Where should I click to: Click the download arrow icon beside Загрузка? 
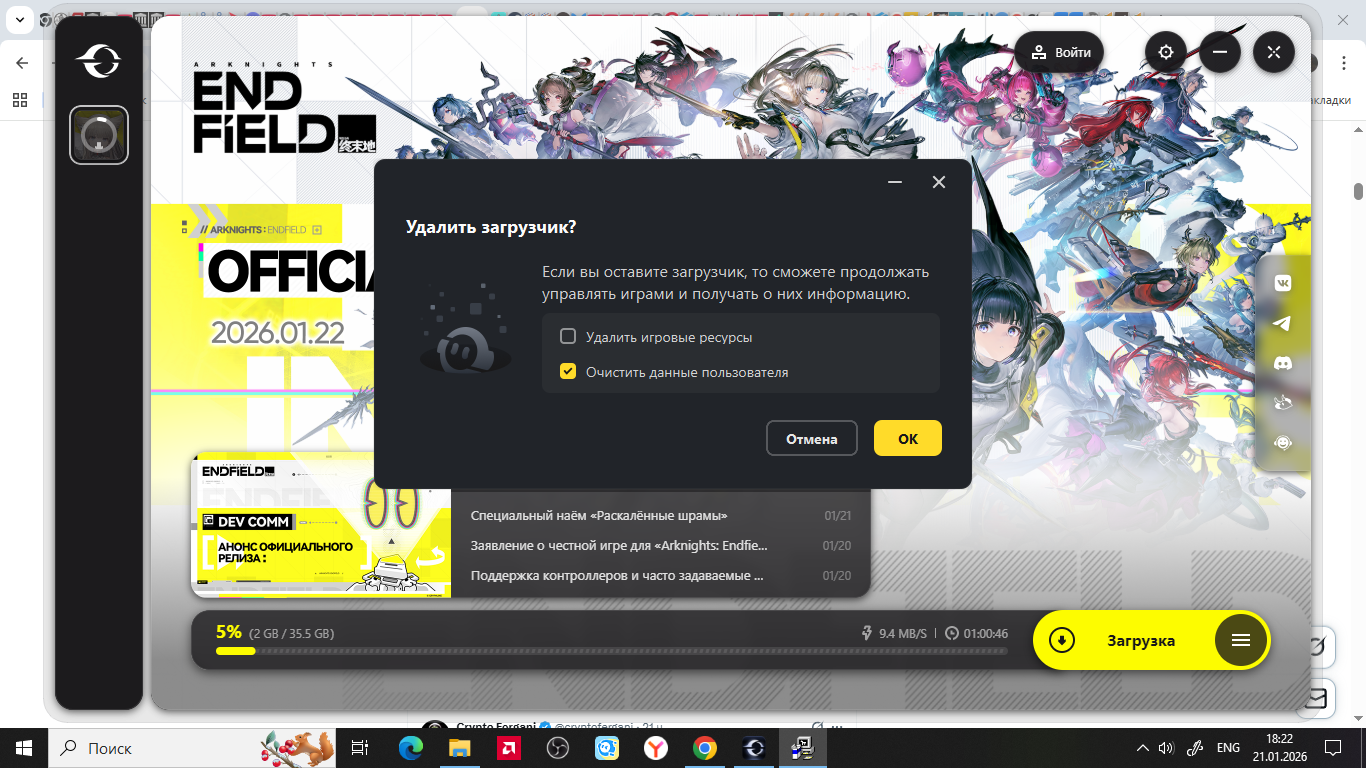point(1062,640)
